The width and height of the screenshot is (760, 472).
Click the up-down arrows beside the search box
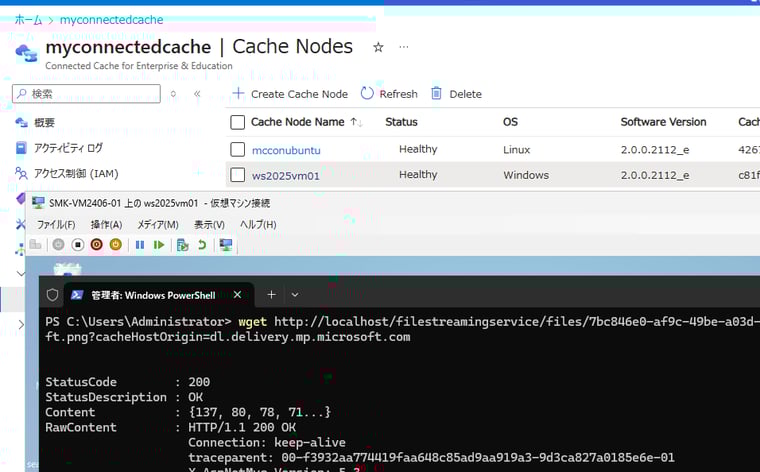(173, 94)
